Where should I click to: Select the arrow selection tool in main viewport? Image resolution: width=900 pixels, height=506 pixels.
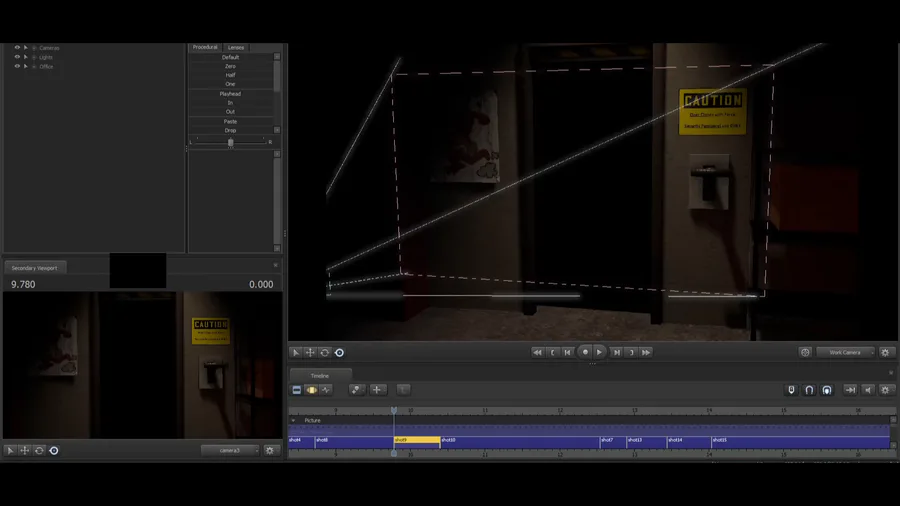click(296, 353)
